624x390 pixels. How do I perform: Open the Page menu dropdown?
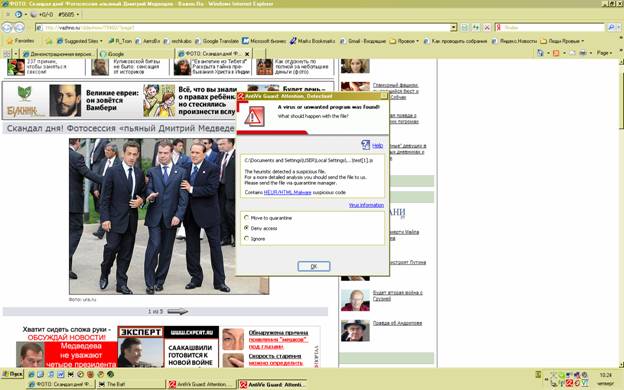[604, 53]
